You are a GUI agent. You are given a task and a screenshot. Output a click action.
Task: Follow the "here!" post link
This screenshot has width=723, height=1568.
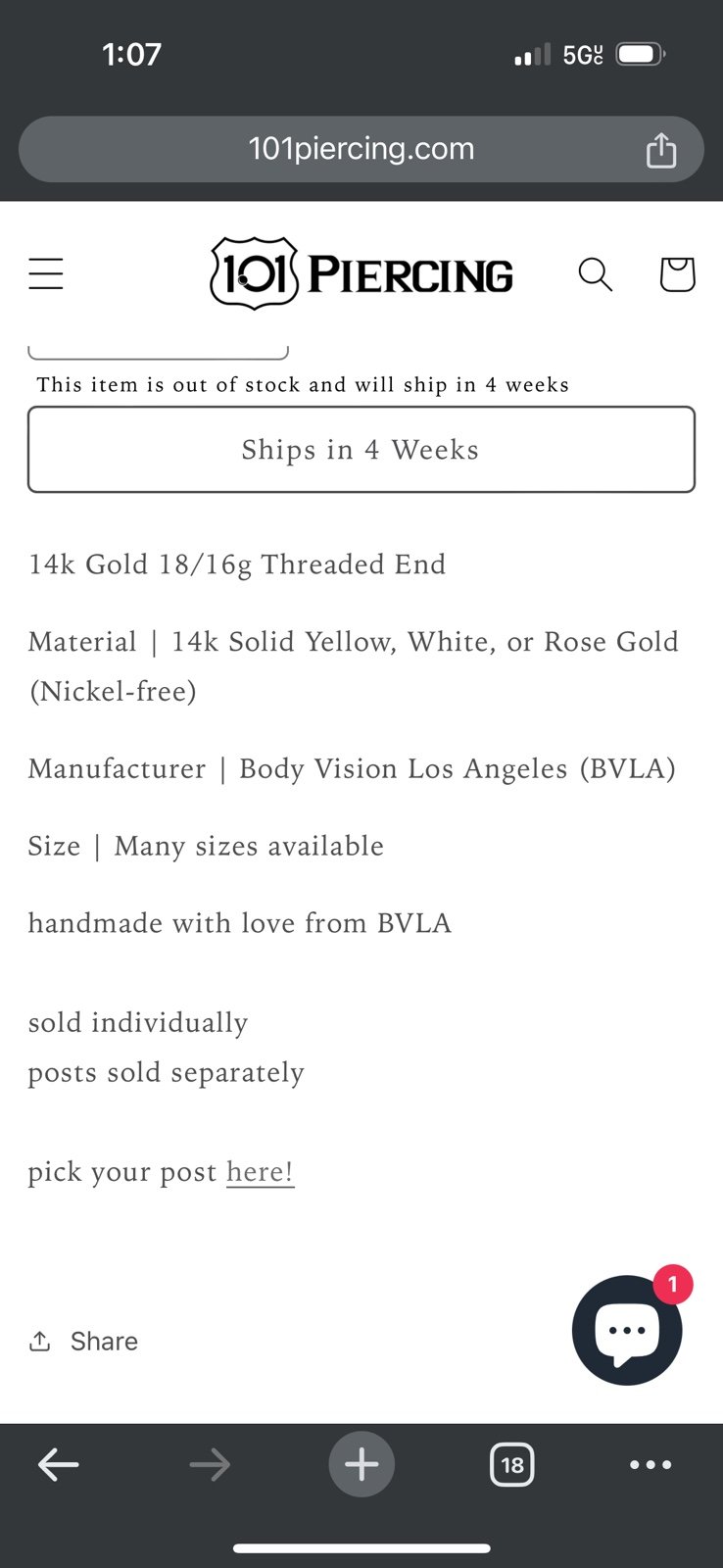click(260, 1172)
